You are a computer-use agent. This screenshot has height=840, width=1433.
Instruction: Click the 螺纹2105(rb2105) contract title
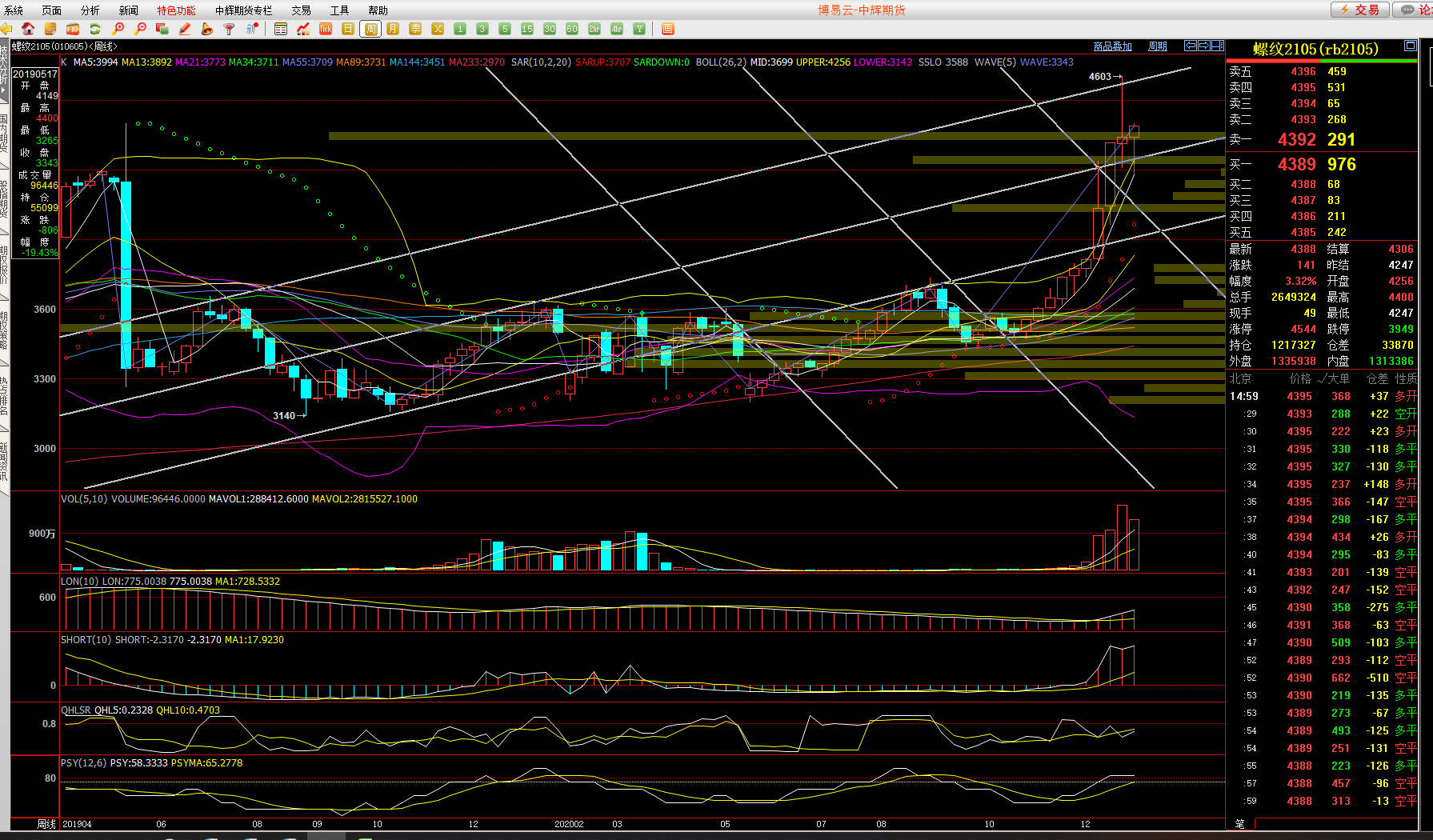(x=1315, y=49)
